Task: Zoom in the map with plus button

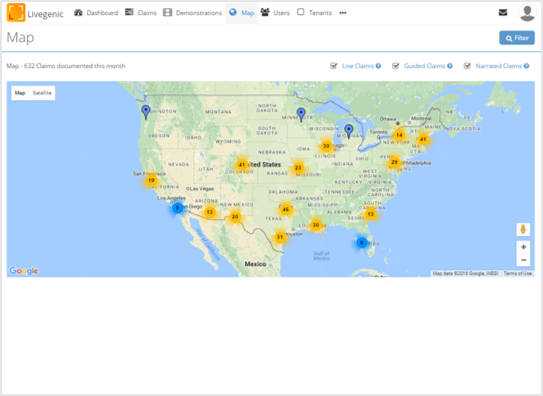Action: pyautogui.click(x=523, y=247)
